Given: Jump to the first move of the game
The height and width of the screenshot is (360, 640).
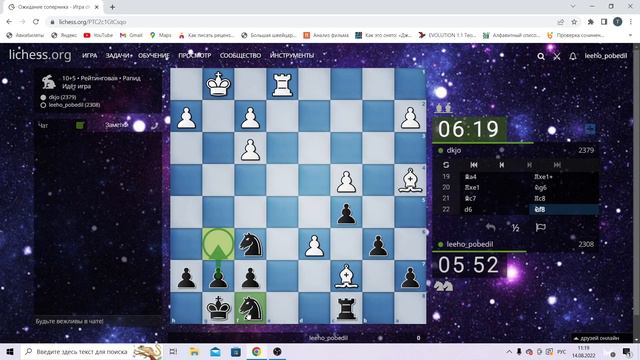Looking at the screenshot, I should [474, 165].
